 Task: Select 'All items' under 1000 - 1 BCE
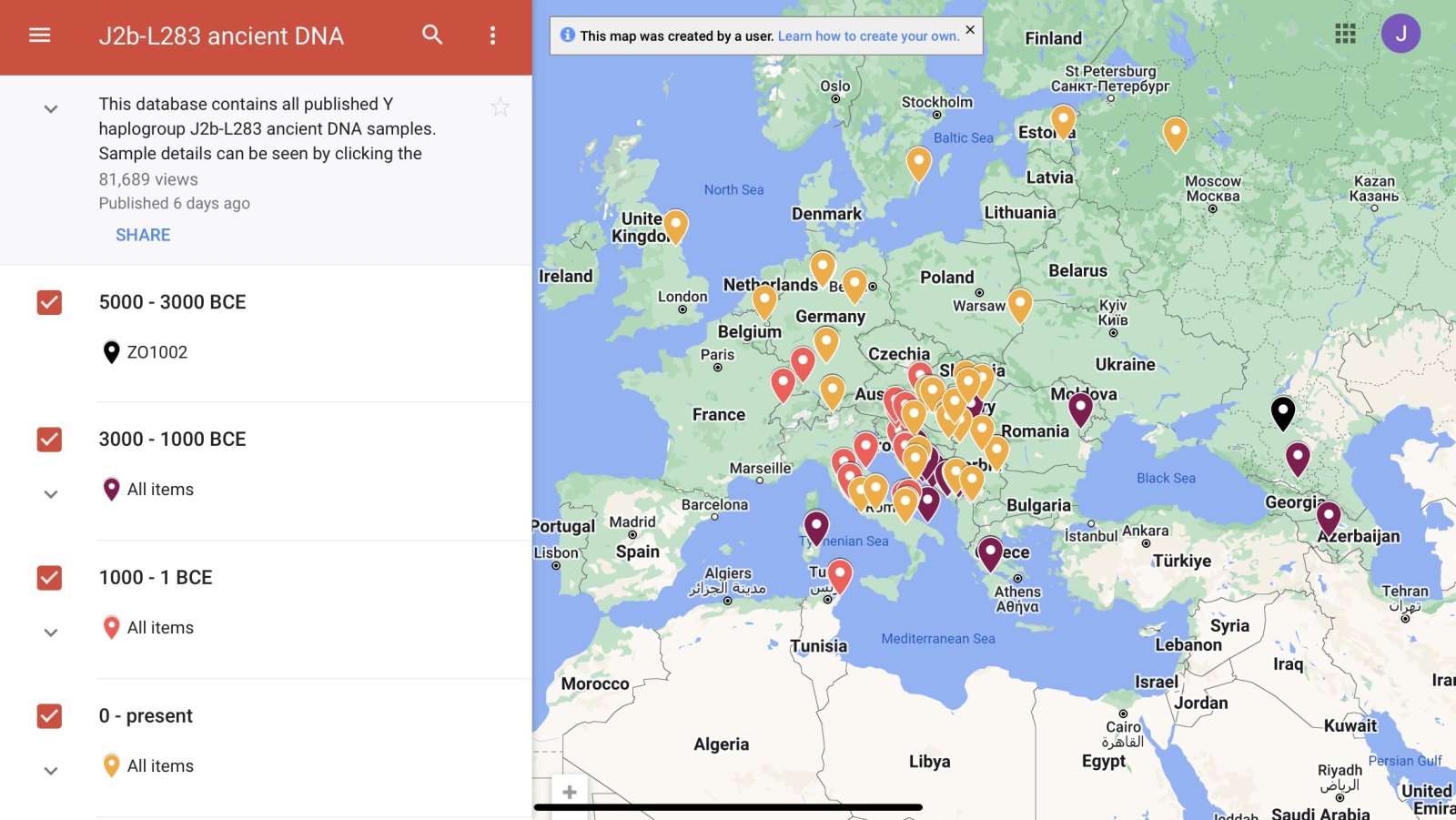pos(160,628)
